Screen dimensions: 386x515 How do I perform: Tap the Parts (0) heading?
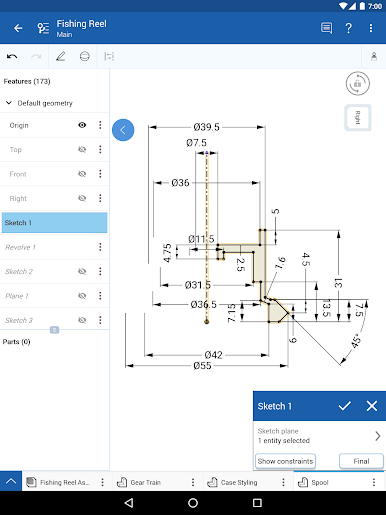click(16, 342)
